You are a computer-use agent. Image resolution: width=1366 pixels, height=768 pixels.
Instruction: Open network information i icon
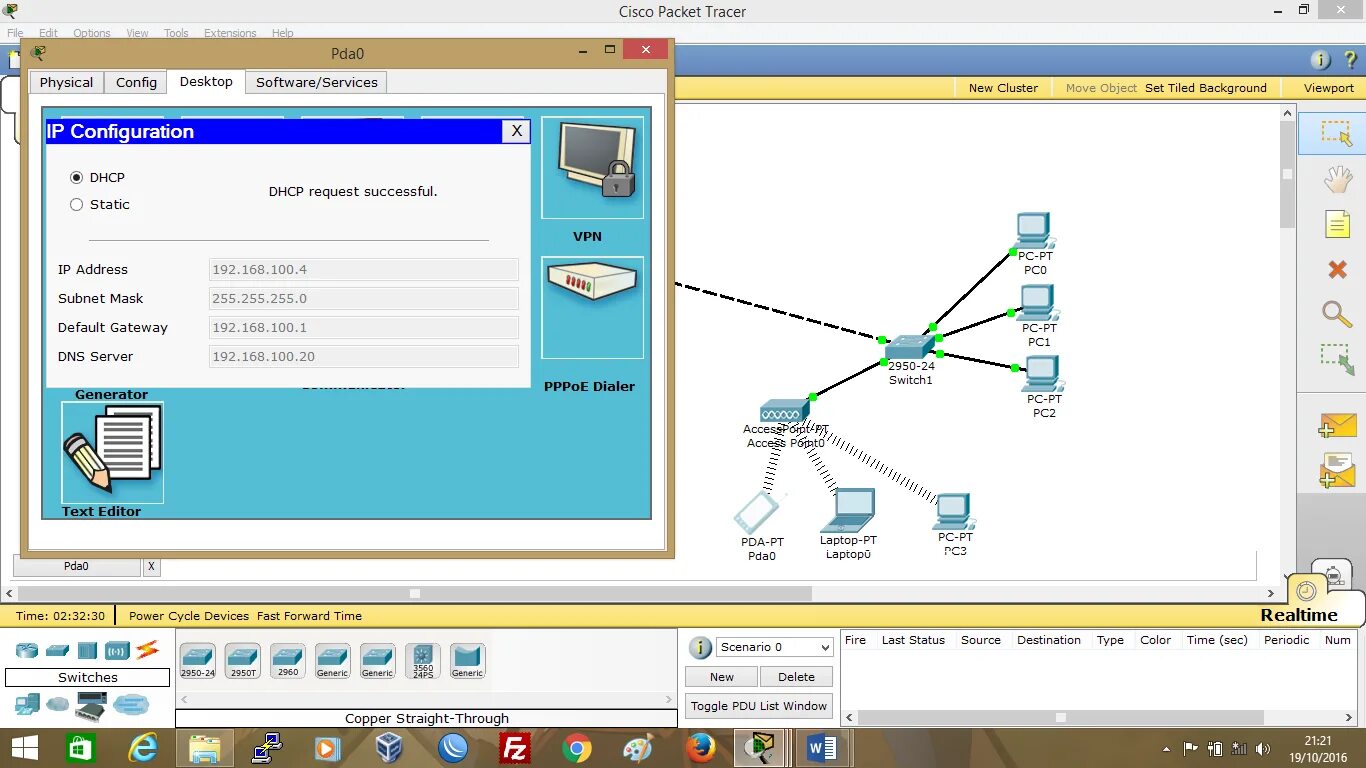(1320, 60)
